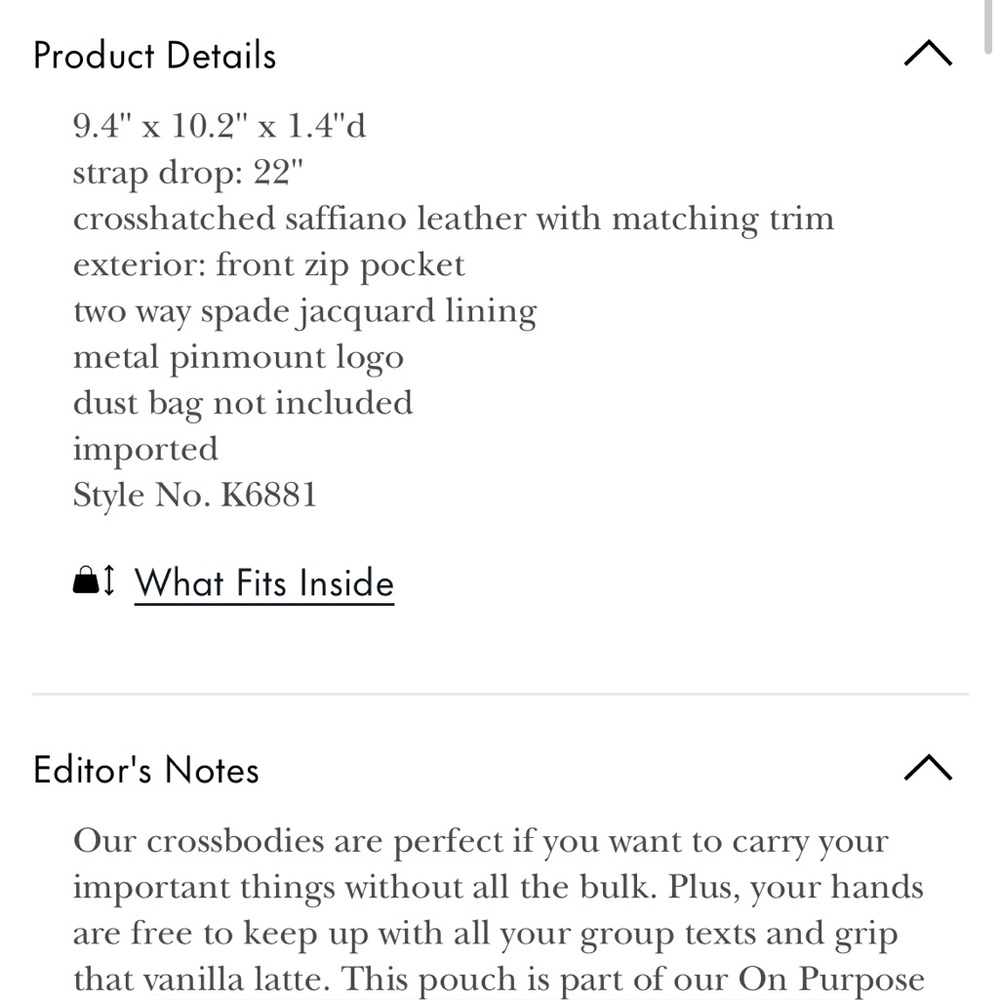Click the crosshatched saffiano leather description
Image resolution: width=1000 pixels, height=1000 pixels.
453,218
